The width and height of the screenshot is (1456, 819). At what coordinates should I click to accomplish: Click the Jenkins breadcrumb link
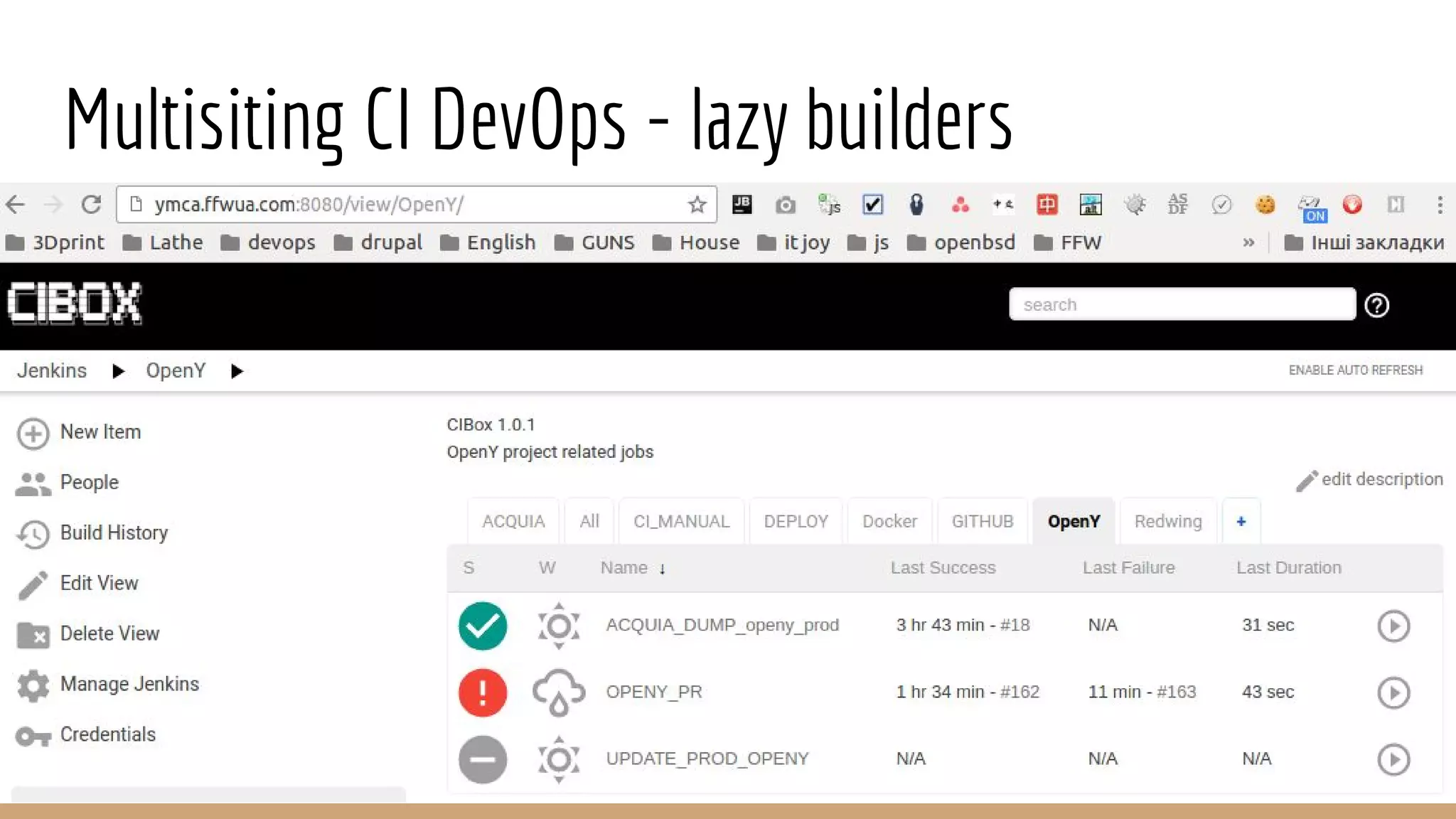(52, 370)
